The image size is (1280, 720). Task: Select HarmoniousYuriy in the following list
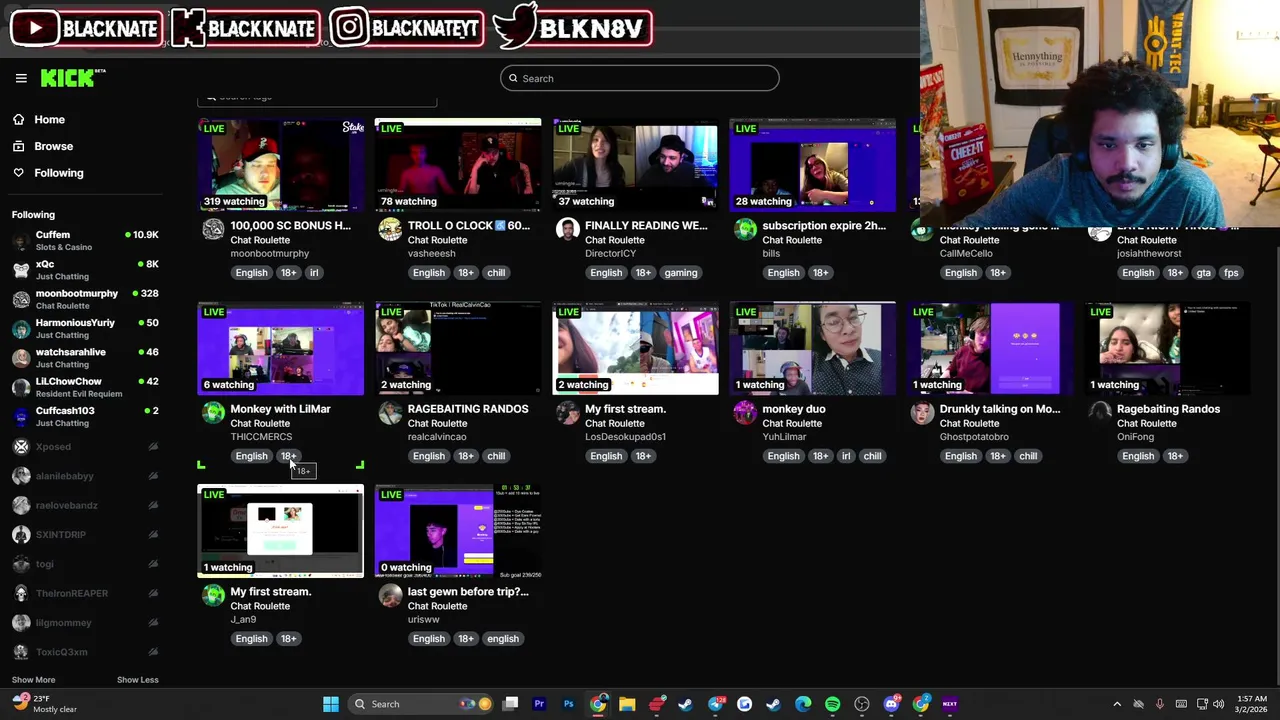[85, 328]
